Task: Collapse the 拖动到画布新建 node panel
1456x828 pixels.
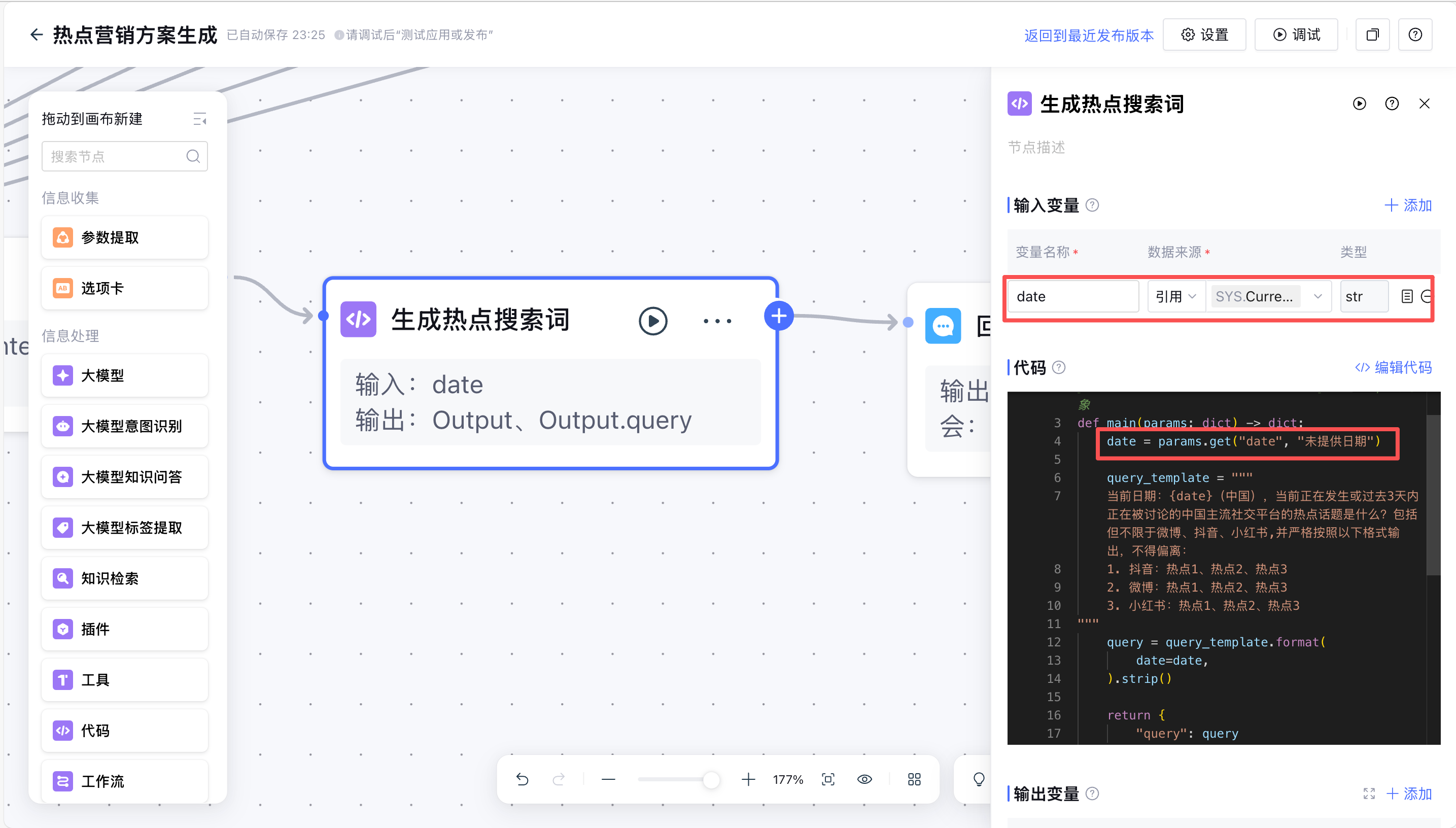Action: click(199, 119)
